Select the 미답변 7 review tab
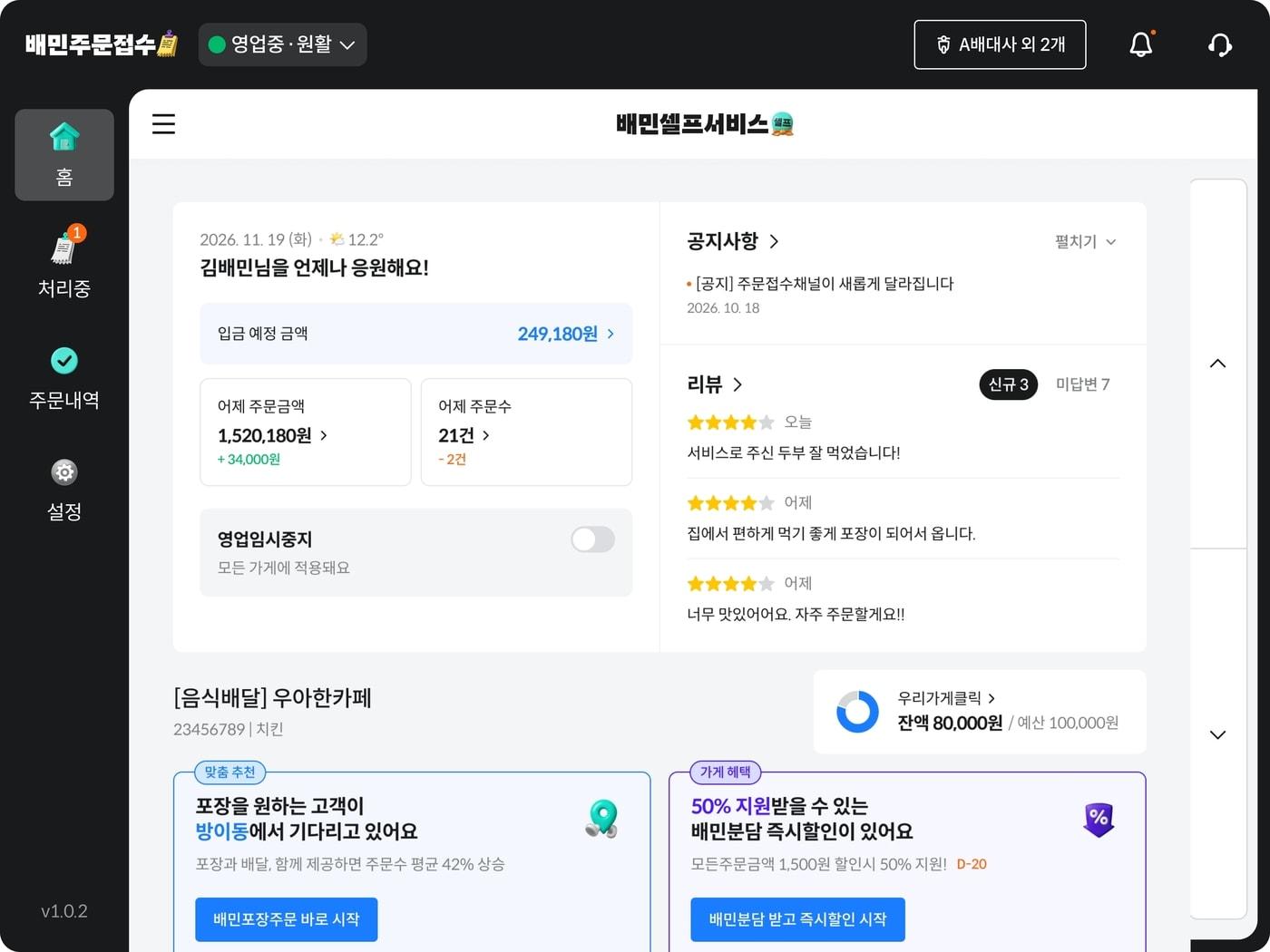Screen dimensions: 1270x952 pyautogui.click(x=1083, y=384)
